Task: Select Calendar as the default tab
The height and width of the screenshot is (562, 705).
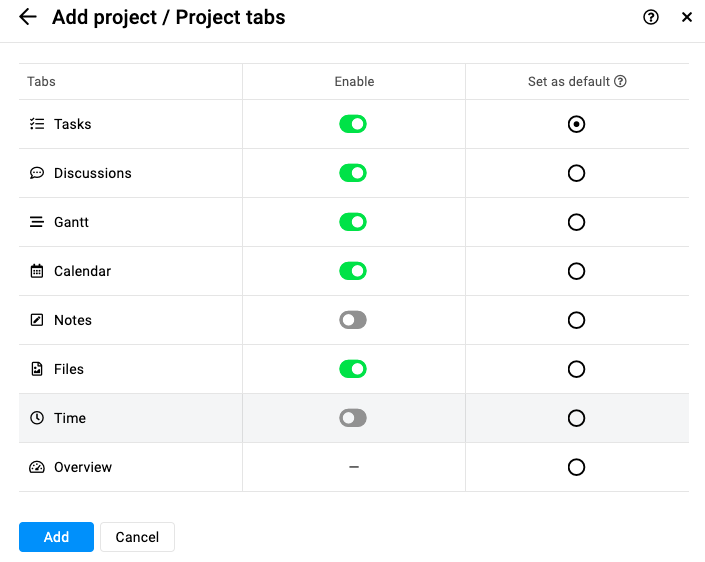Action: [576, 271]
